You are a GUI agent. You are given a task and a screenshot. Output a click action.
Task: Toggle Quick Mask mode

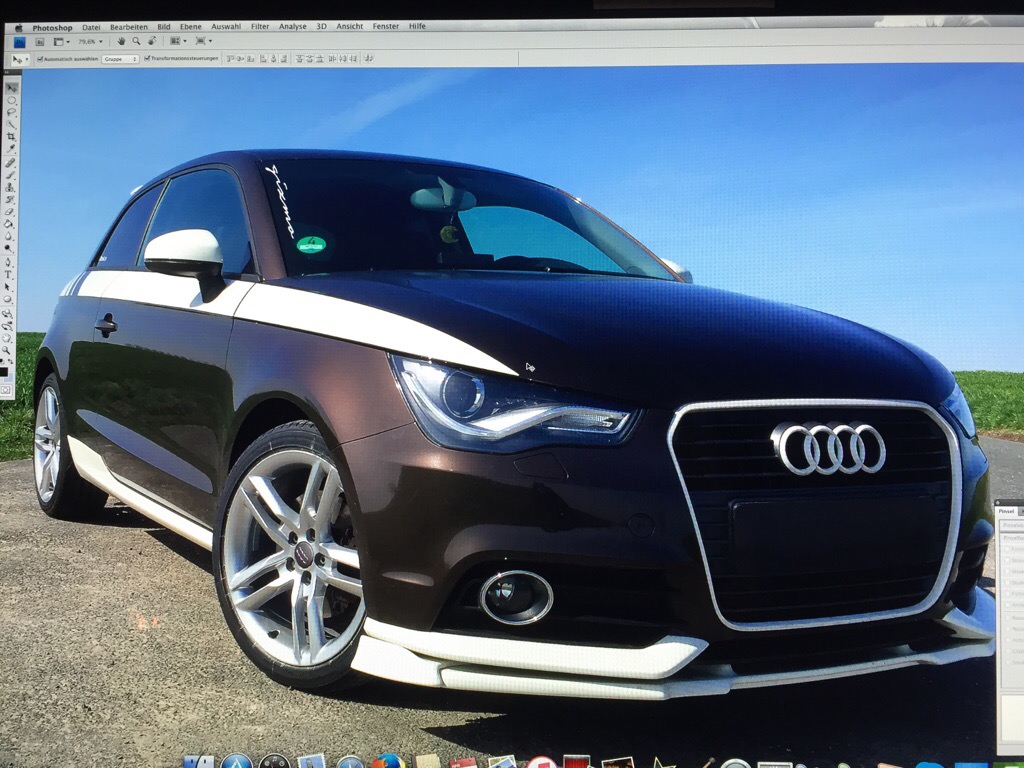(x=6, y=390)
